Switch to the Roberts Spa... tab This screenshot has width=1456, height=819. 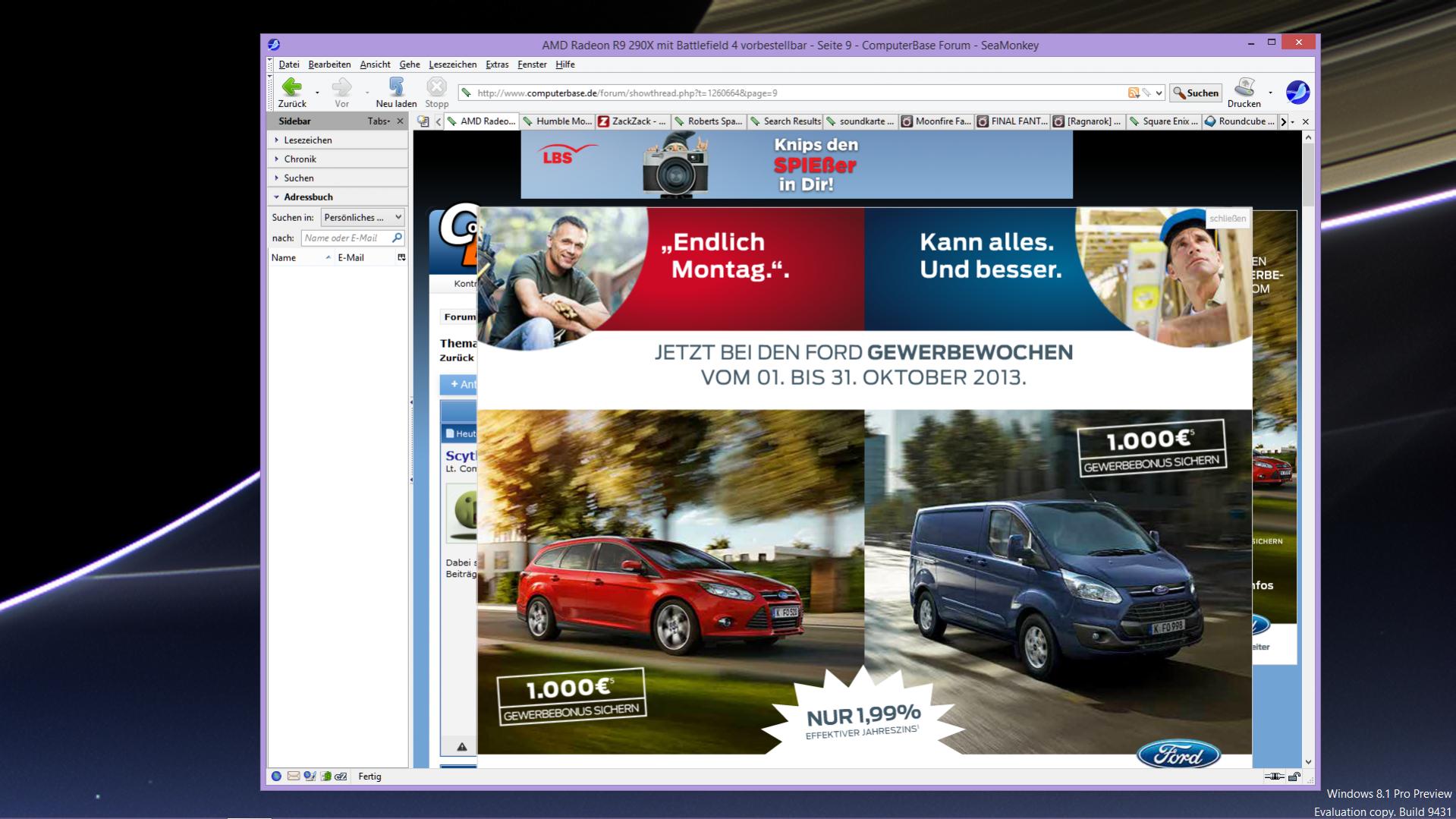point(709,121)
